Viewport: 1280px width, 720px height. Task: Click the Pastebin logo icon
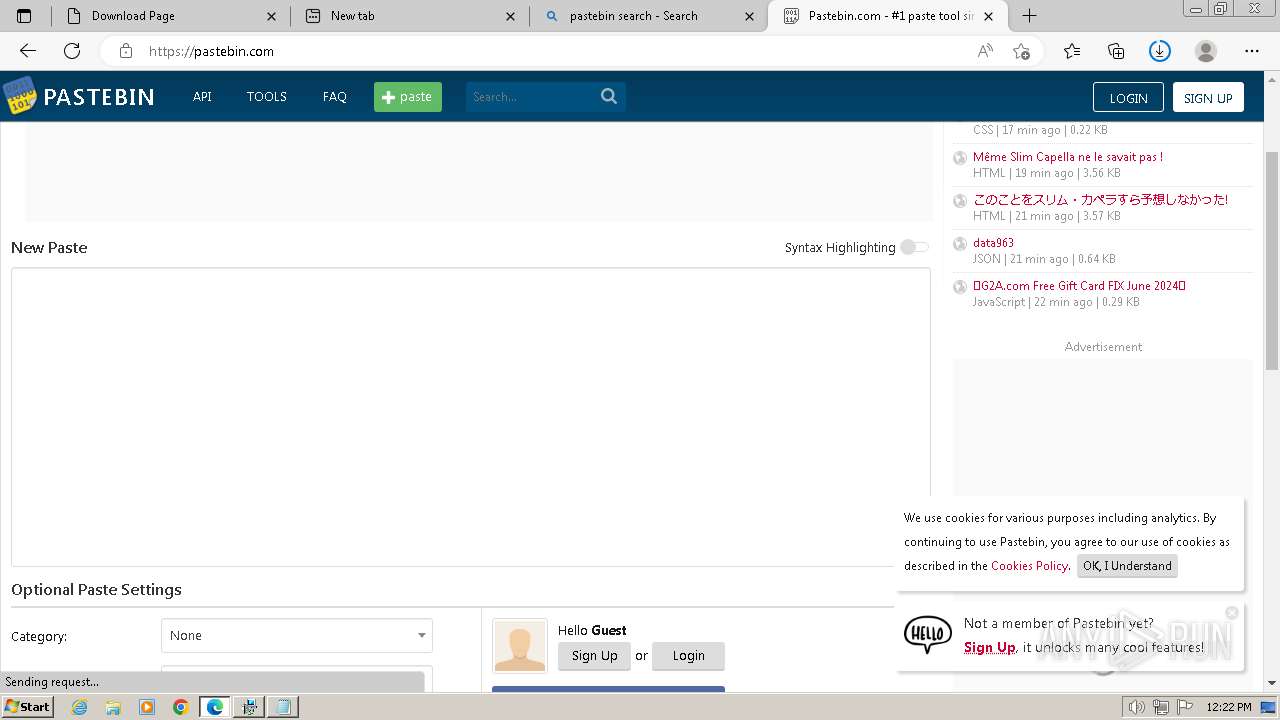pyautogui.click(x=19, y=96)
